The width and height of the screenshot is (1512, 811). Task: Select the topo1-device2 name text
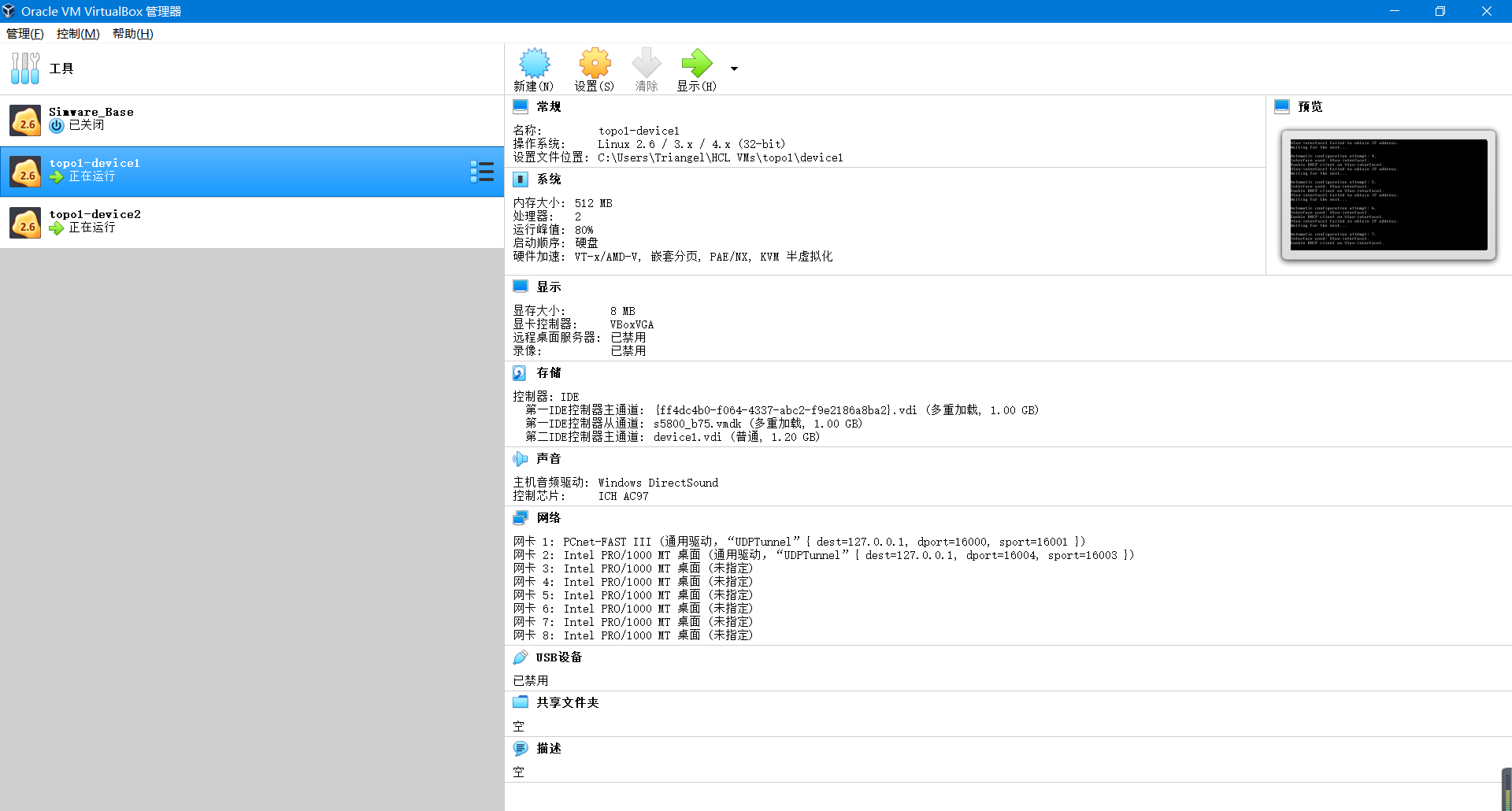(x=95, y=214)
